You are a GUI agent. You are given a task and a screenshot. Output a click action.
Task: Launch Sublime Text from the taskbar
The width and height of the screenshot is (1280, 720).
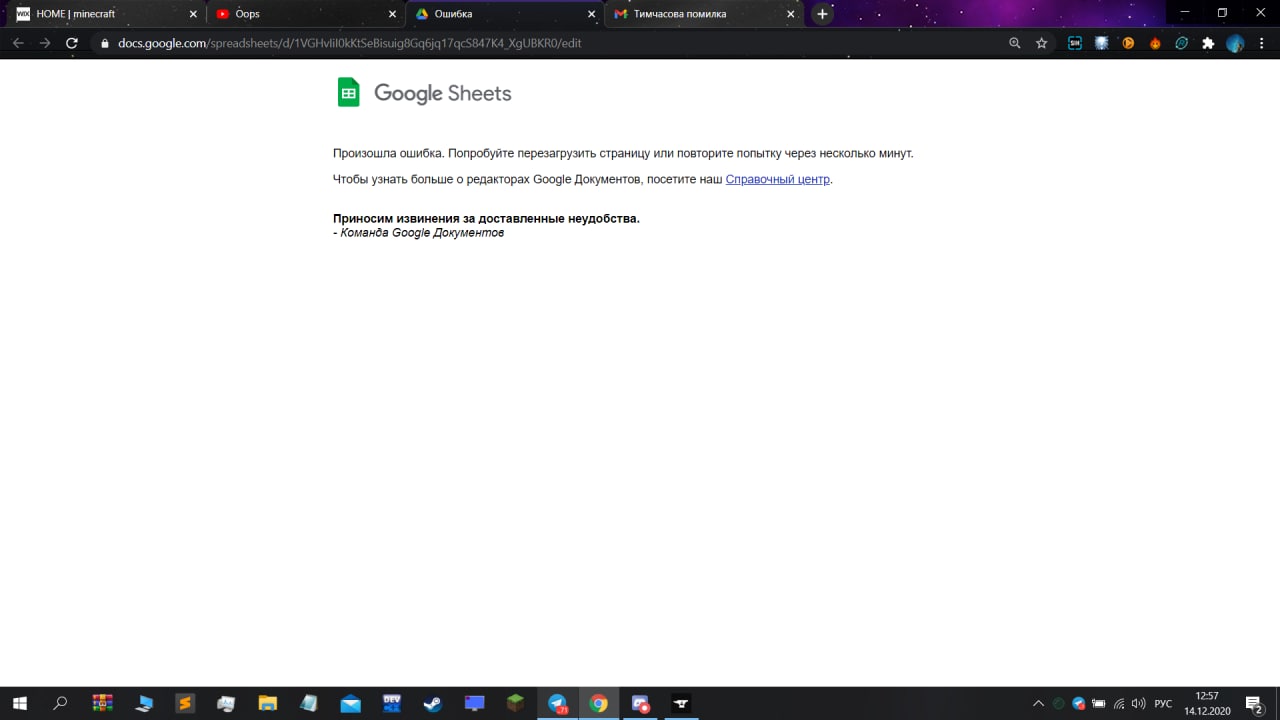185,703
